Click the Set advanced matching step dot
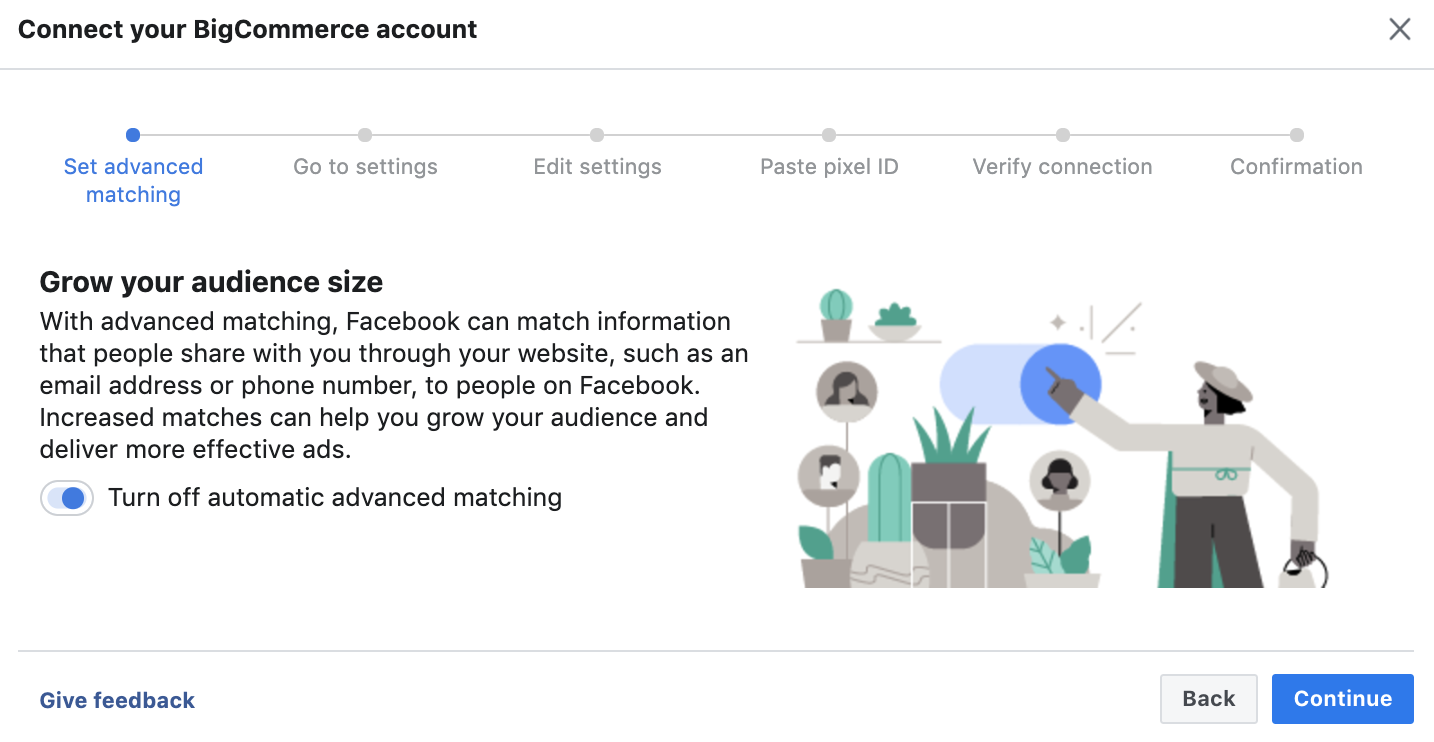Screen dimensions: 1434x742 point(133,135)
